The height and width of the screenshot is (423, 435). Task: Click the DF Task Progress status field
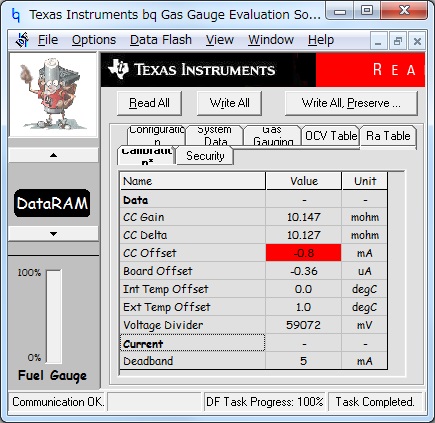[265, 402]
